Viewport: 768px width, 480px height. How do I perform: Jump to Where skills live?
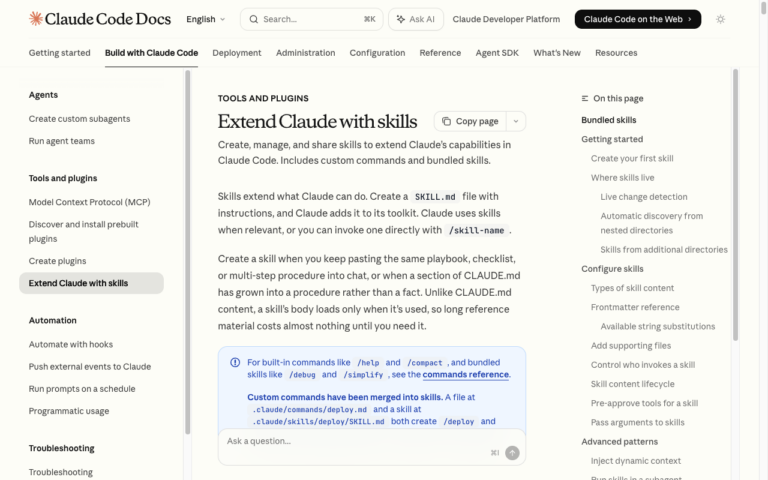(623, 177)
